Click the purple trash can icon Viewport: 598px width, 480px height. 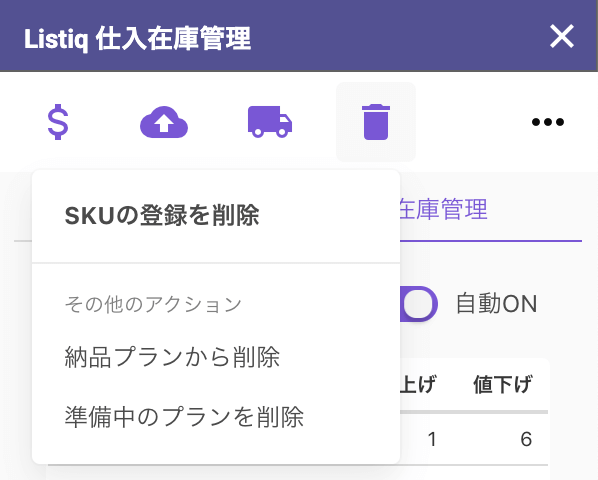pyautogui.click(x=376, y=122)
